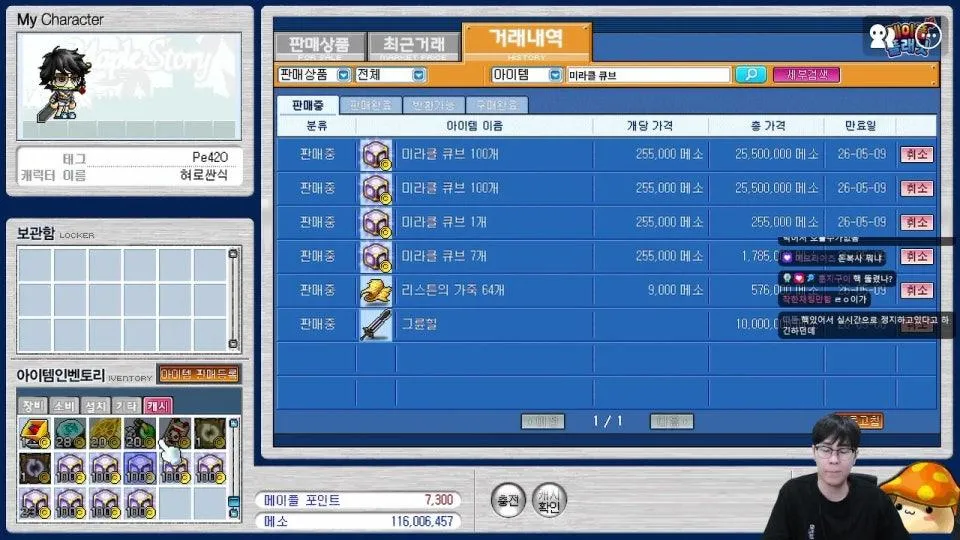This screenshot has height=540, width=960.
Task: Open the 판매완료 sub-tab
Action: (x=370, y=105)
